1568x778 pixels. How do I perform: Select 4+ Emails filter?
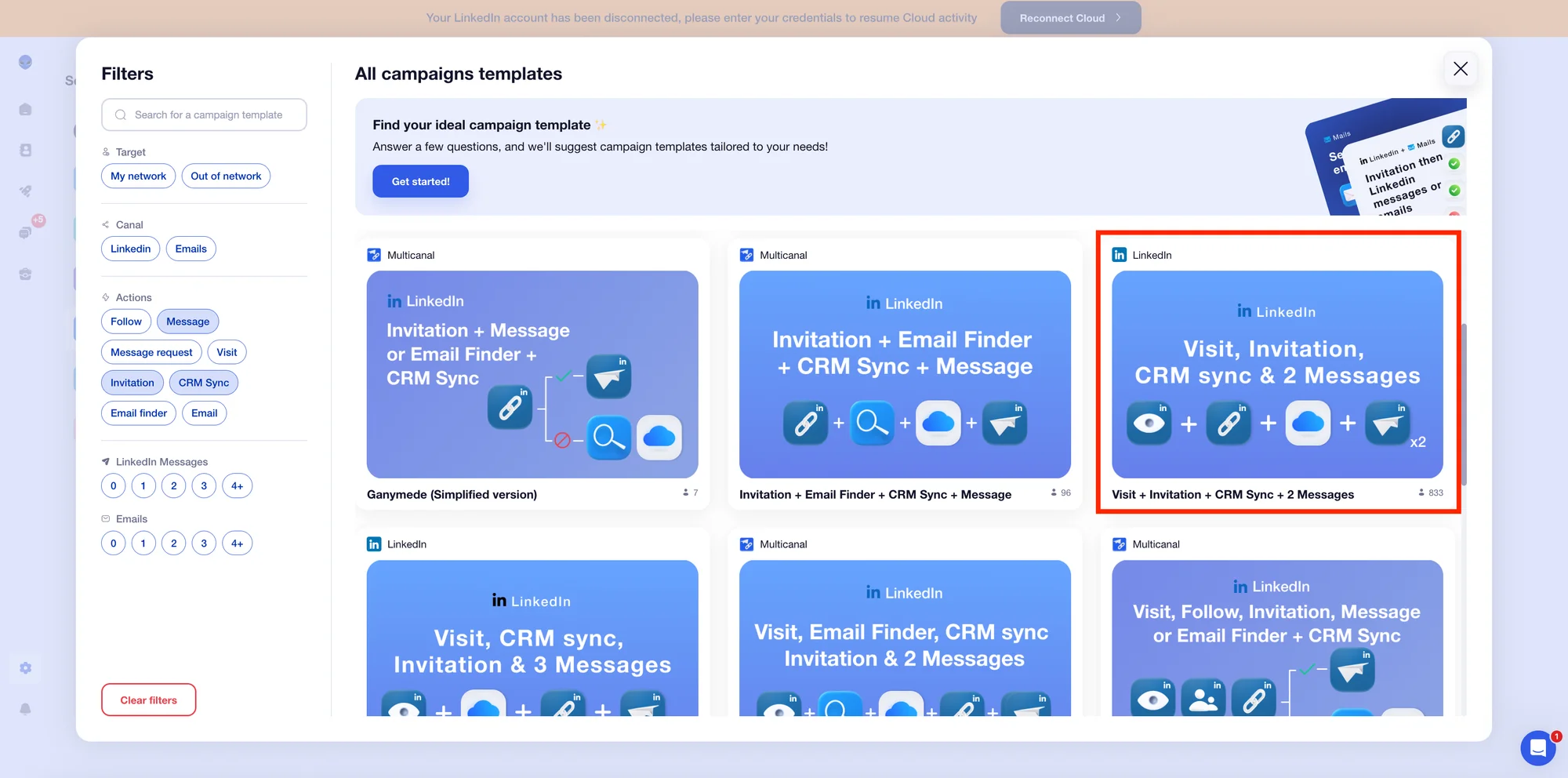(x=237, y=544)
